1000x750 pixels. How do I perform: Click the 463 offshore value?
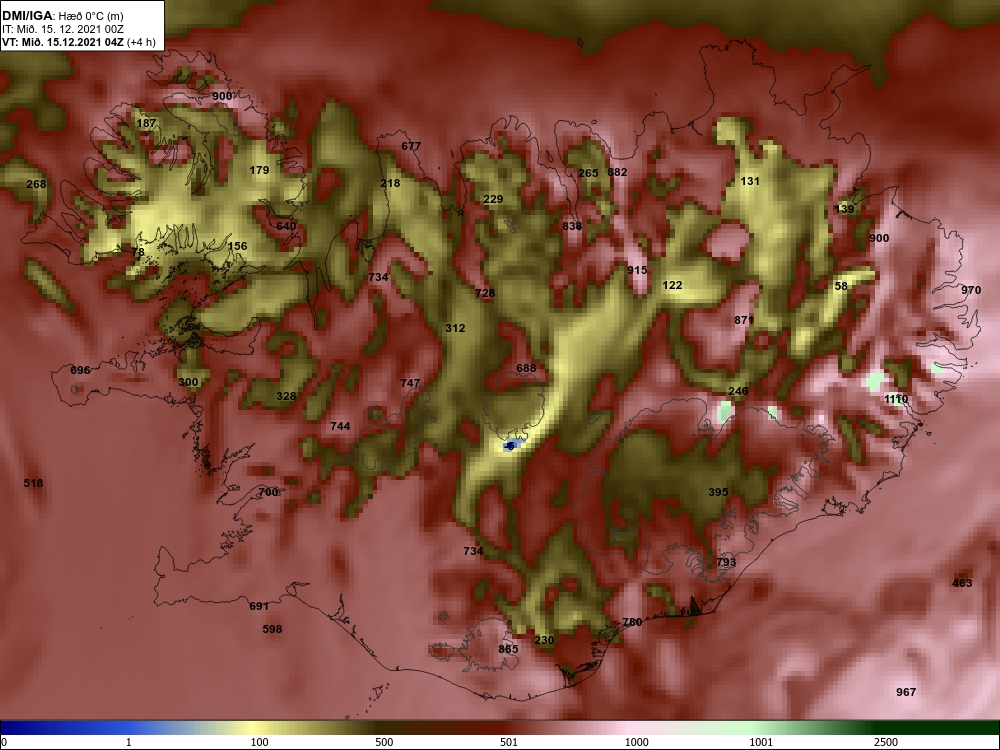pos(962,584)
